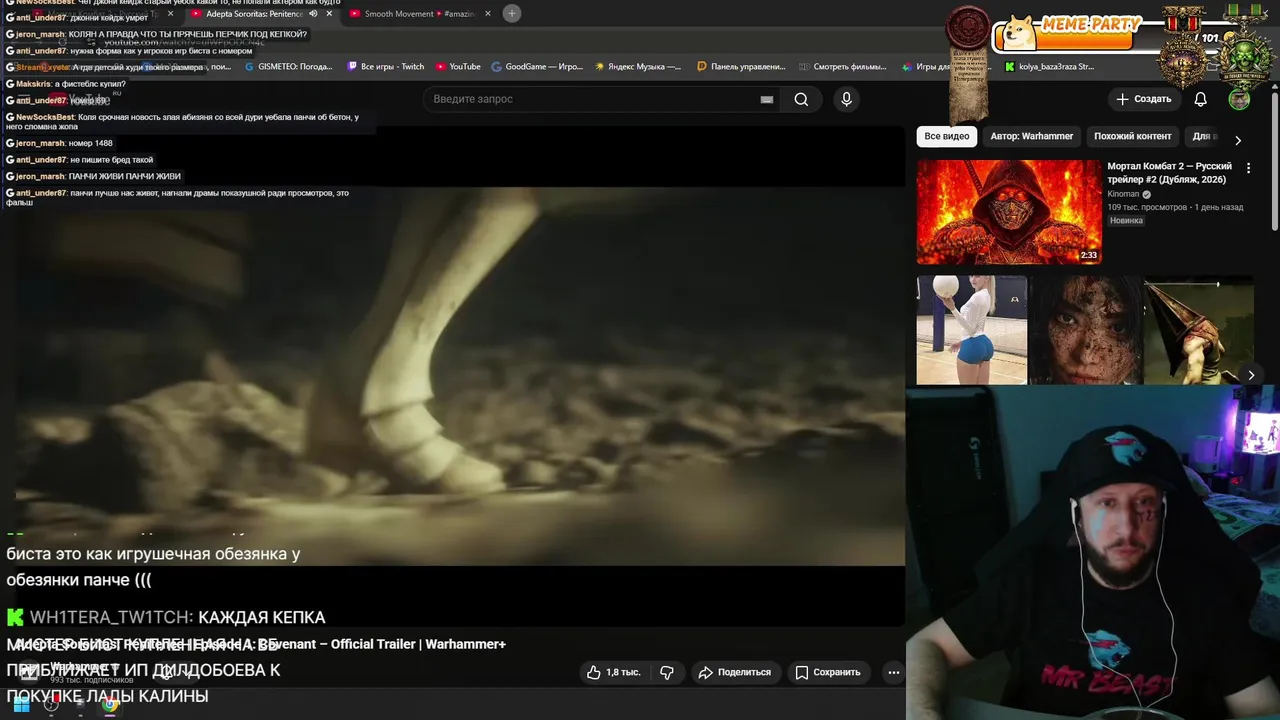Open the Яндекс Музыка bookmark
The image size is (1280, 720).
point(638,67)
